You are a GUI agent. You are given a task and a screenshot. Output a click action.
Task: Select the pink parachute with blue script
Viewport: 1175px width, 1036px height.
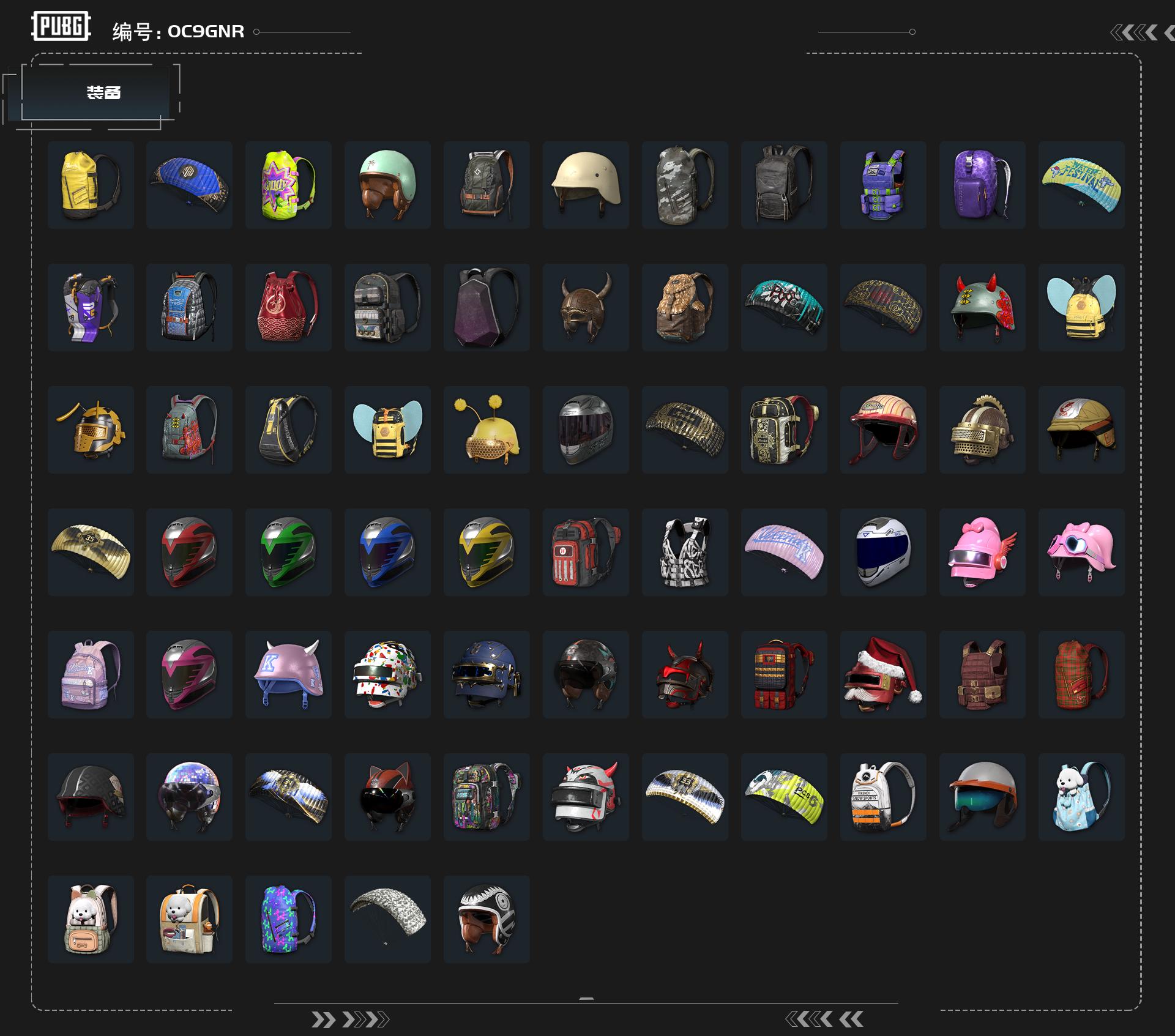click(x=784, y=552)
